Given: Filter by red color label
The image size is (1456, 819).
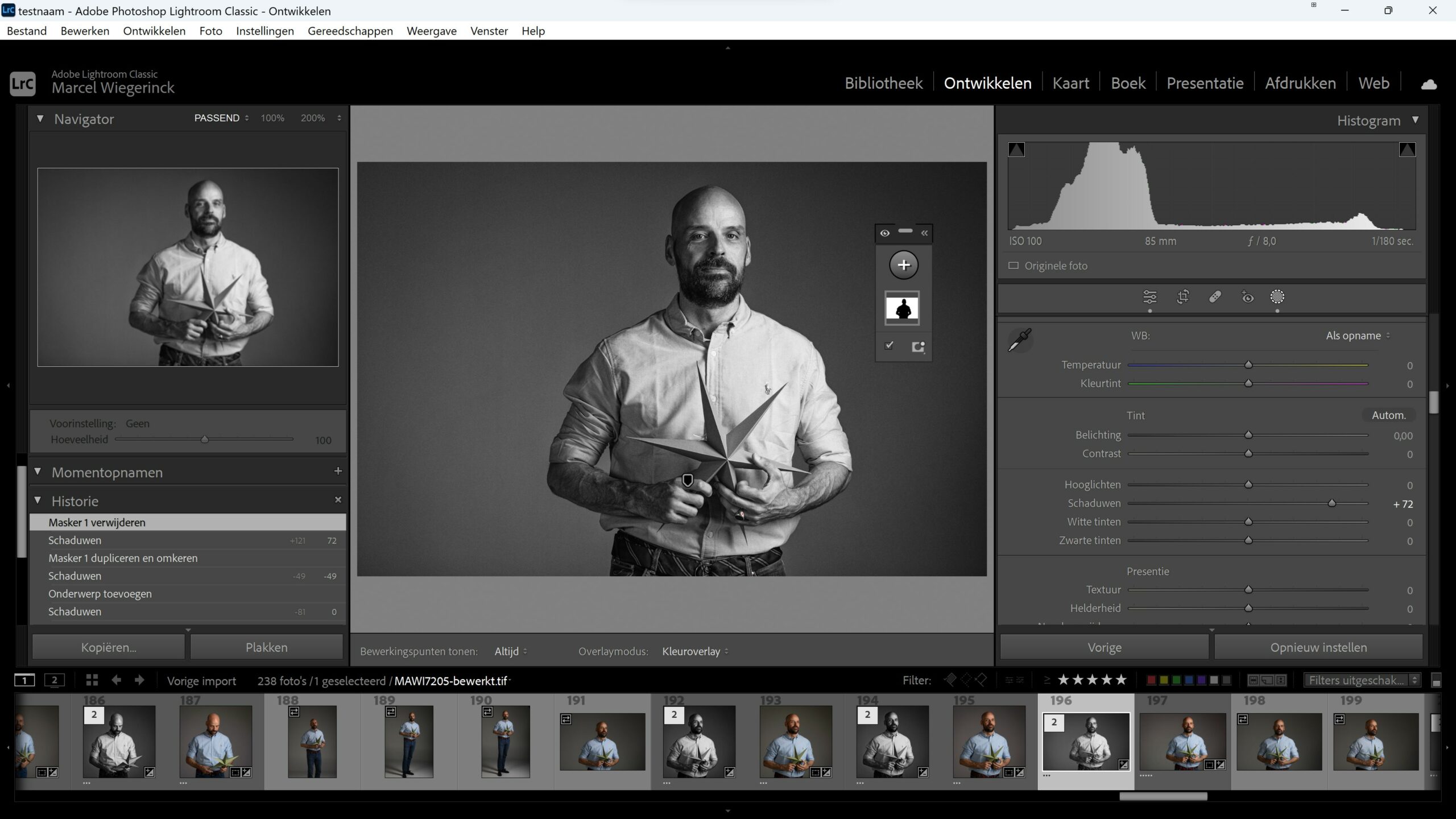Looking at the screenshot, I should pyautogui.click(x=1151, y=680).
